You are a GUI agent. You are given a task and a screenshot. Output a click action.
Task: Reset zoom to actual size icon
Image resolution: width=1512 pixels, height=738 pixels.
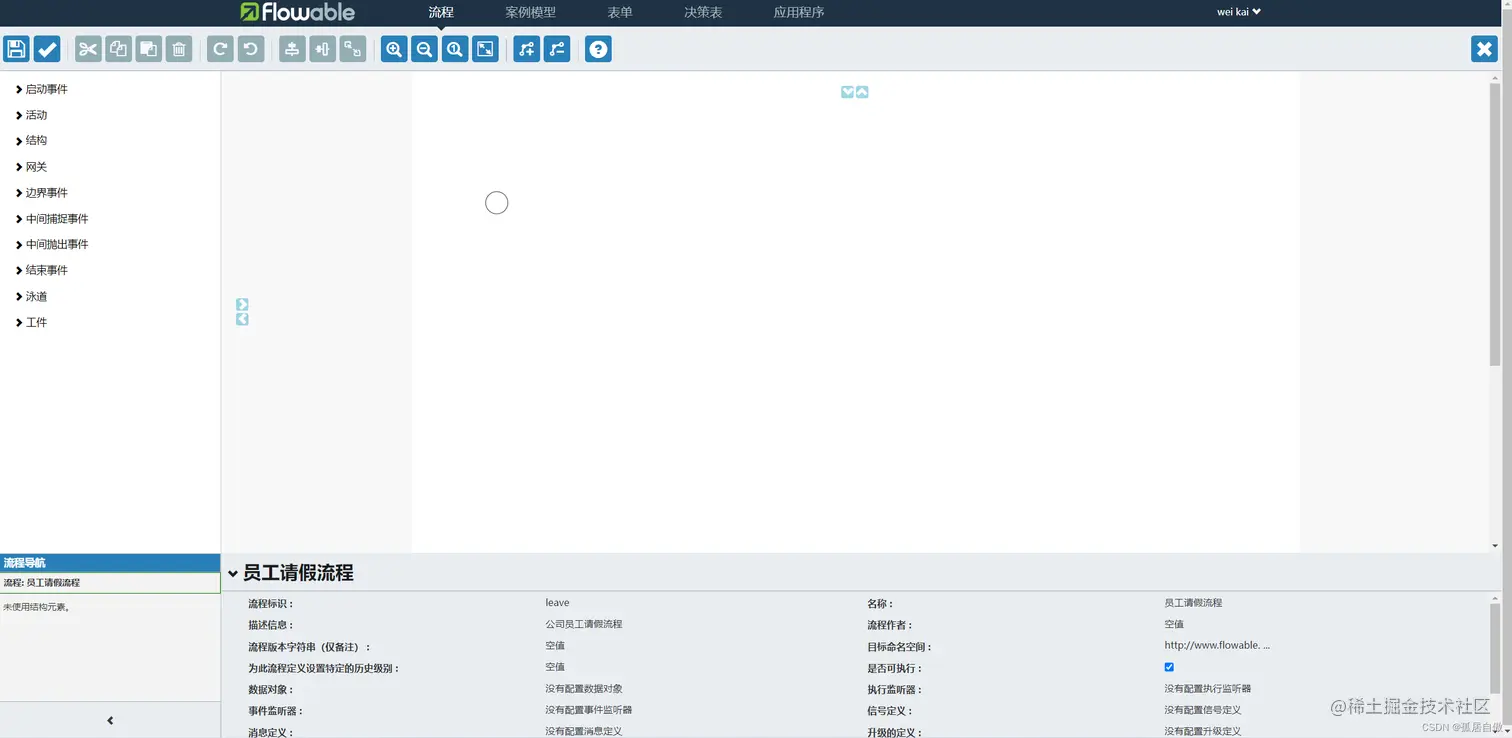coord(455,49)
